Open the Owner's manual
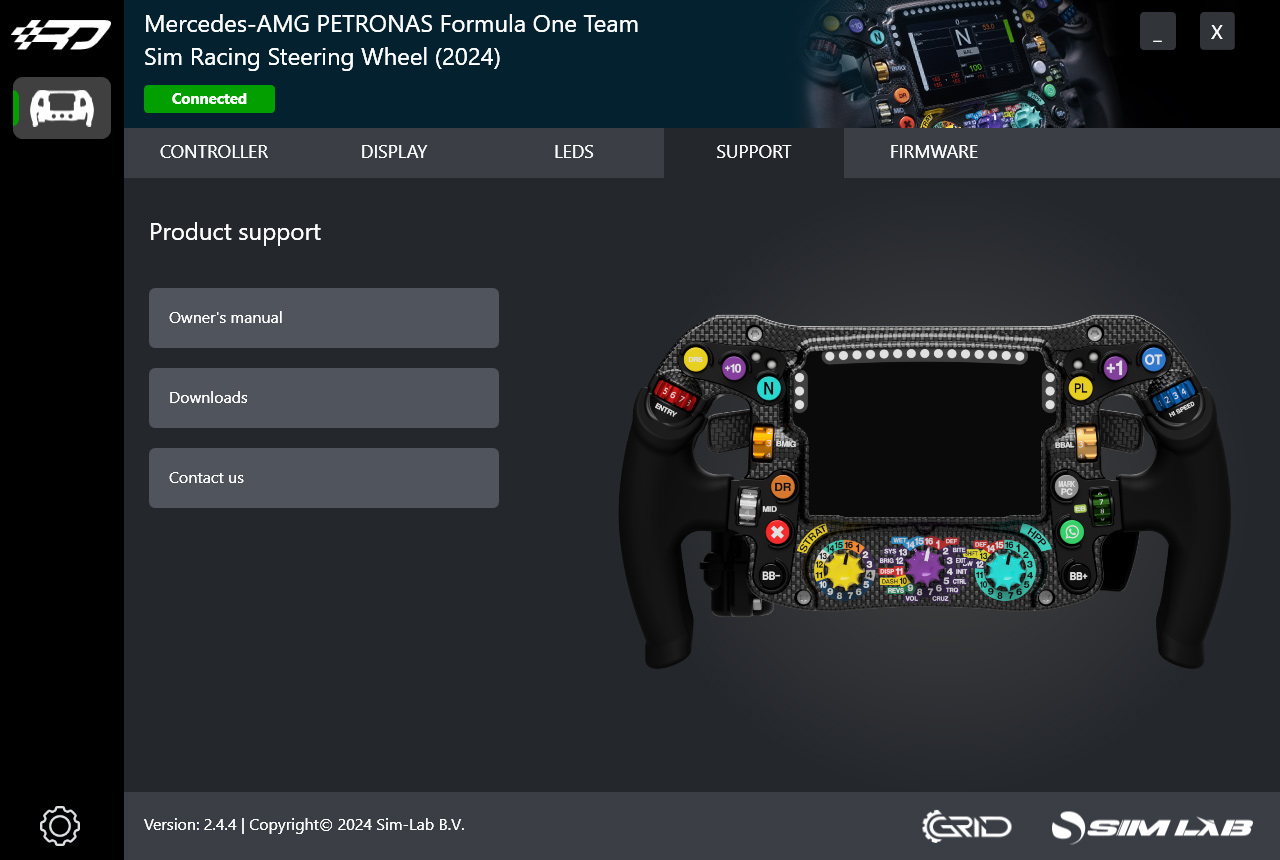This screenshot has width=1280, height=860. (x=324, y=318)
